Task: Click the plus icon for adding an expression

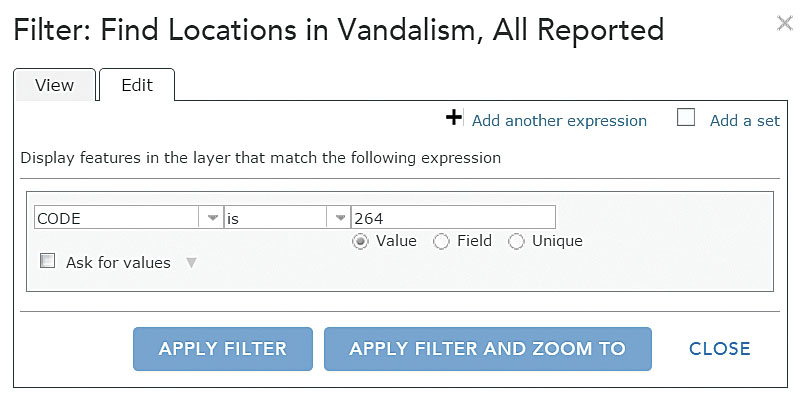Action: [x=454, y=118]
